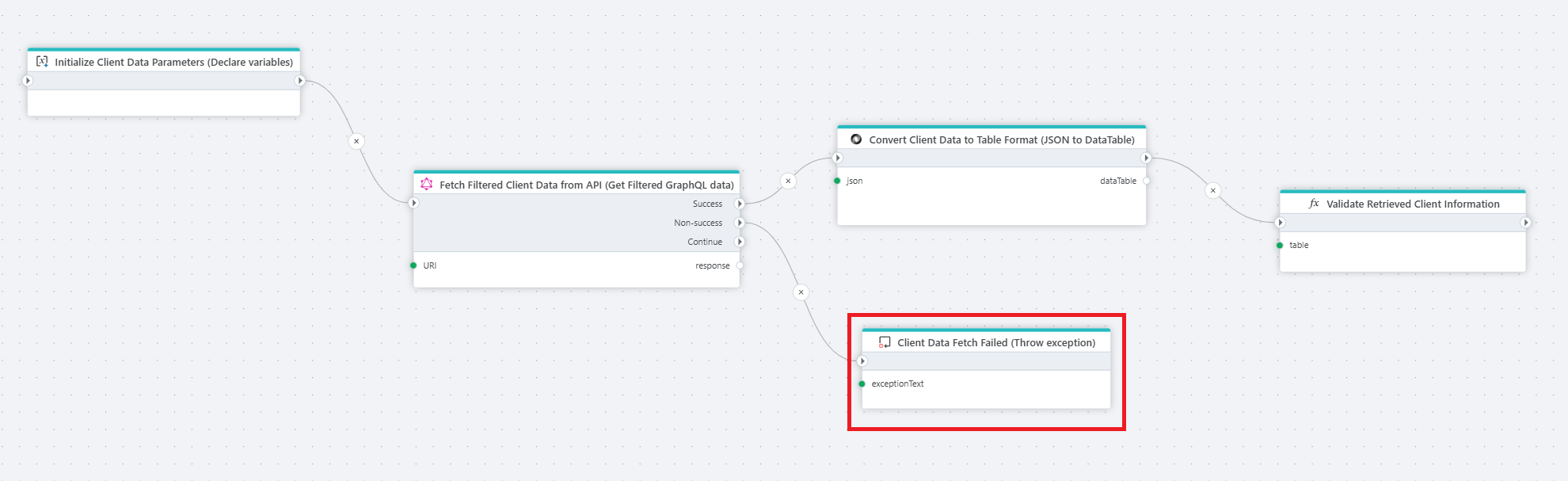Screen dimensions: 1568x481
Task: Select the URI input parameter dot
Action: tap(413, 265)
